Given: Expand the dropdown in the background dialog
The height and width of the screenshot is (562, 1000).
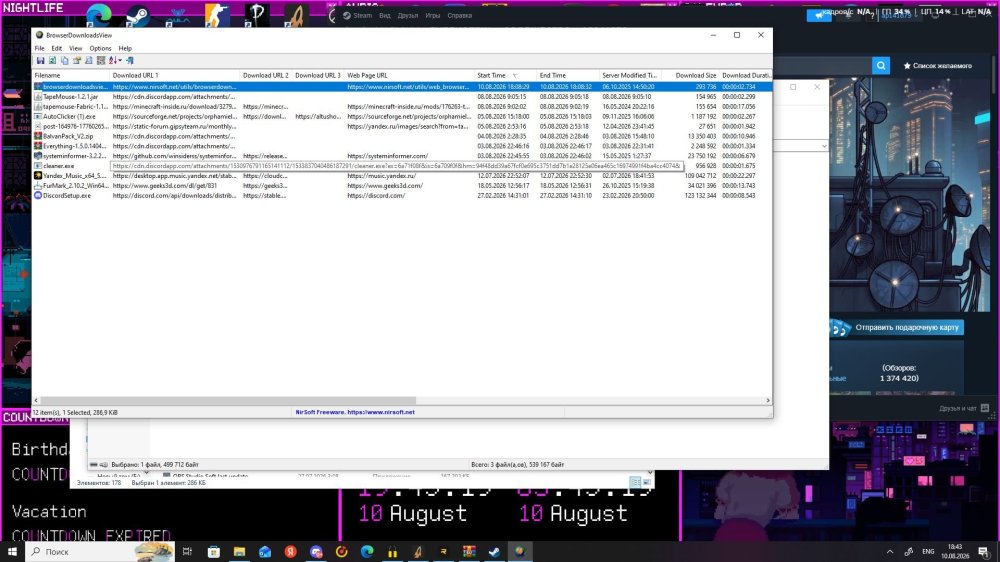Looking at the screenshot, I should coord(823,146).
